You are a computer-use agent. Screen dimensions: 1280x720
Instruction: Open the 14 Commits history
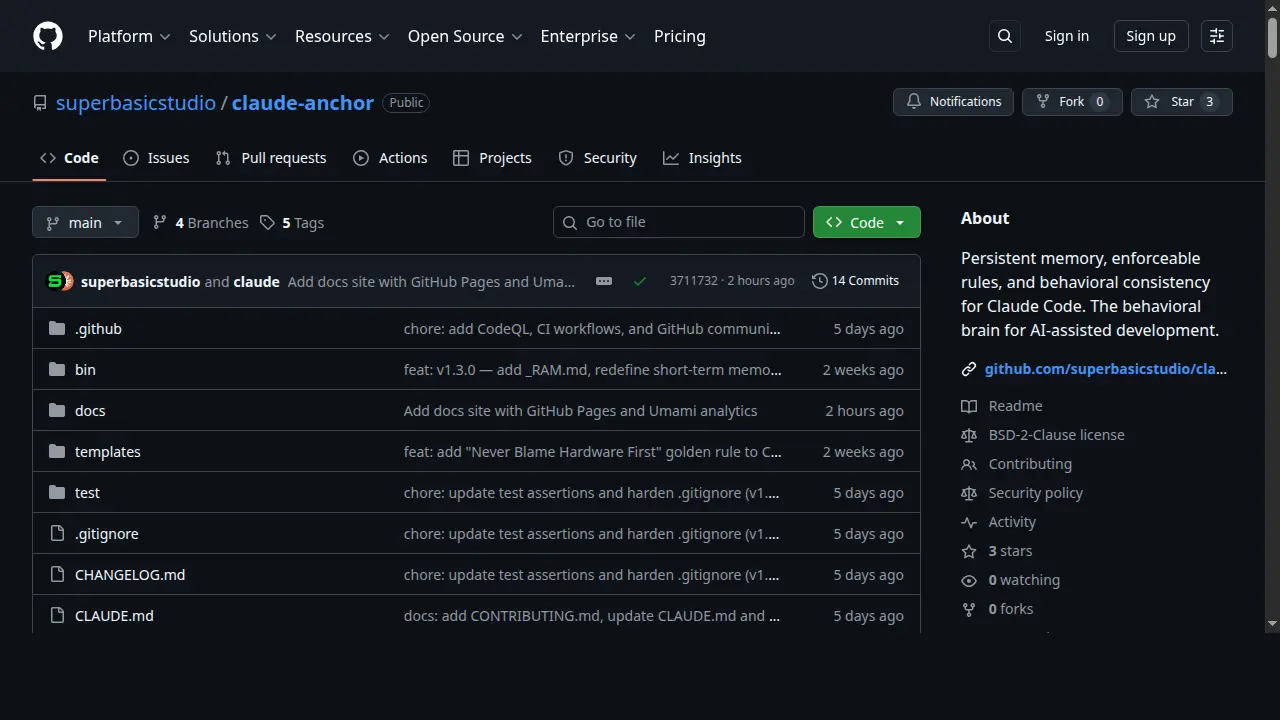tap(855, 281)
